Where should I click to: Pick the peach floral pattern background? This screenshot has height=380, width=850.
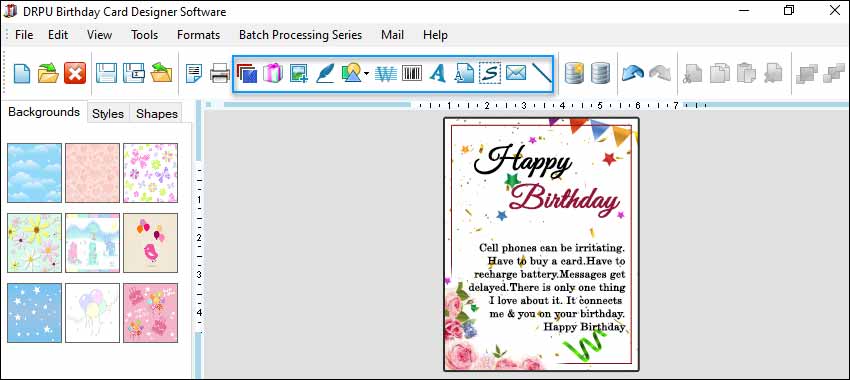(x=92, y=173)
